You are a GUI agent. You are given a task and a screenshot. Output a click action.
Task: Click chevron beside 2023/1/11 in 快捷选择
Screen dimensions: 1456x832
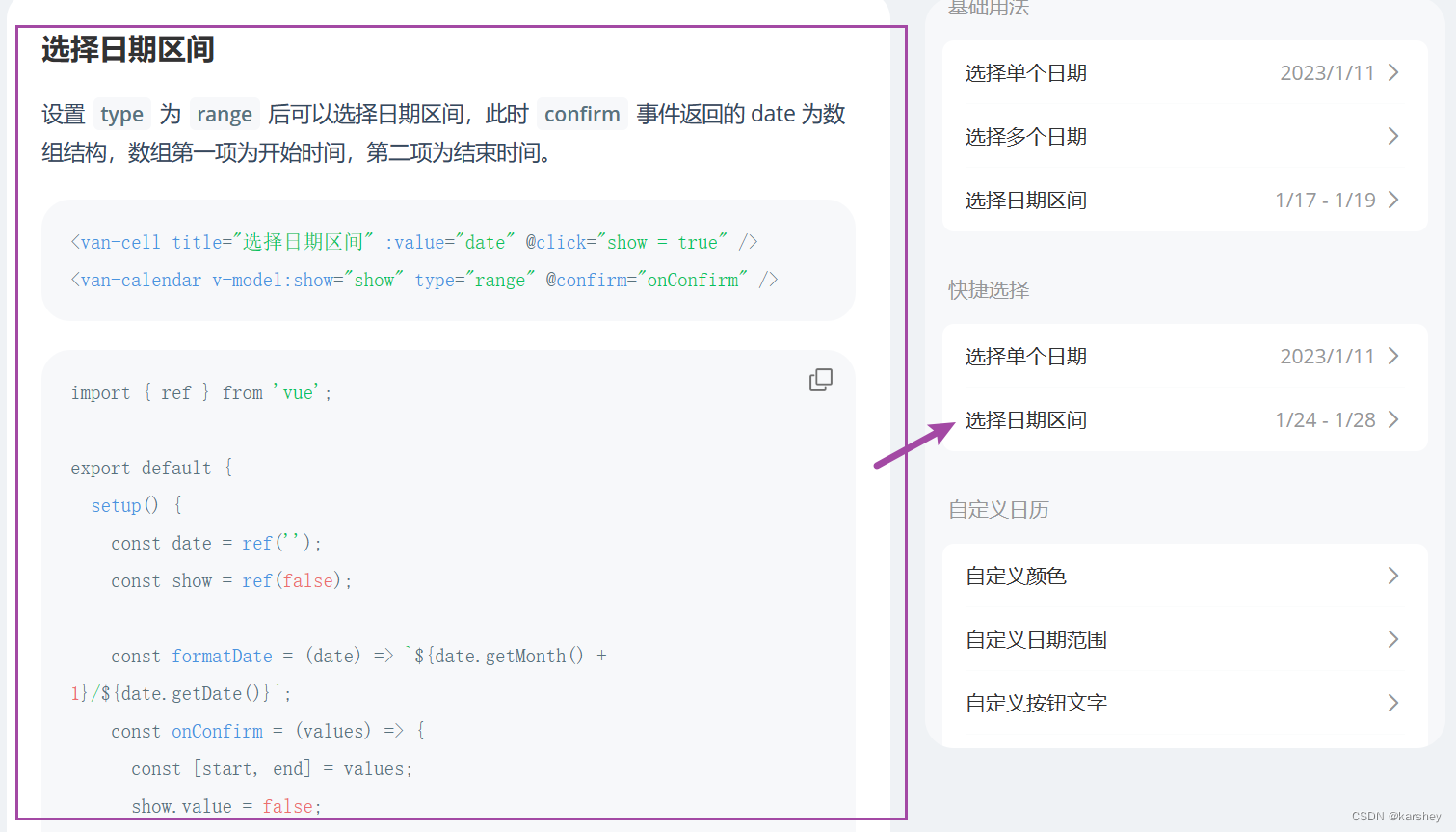[1393, 357]
